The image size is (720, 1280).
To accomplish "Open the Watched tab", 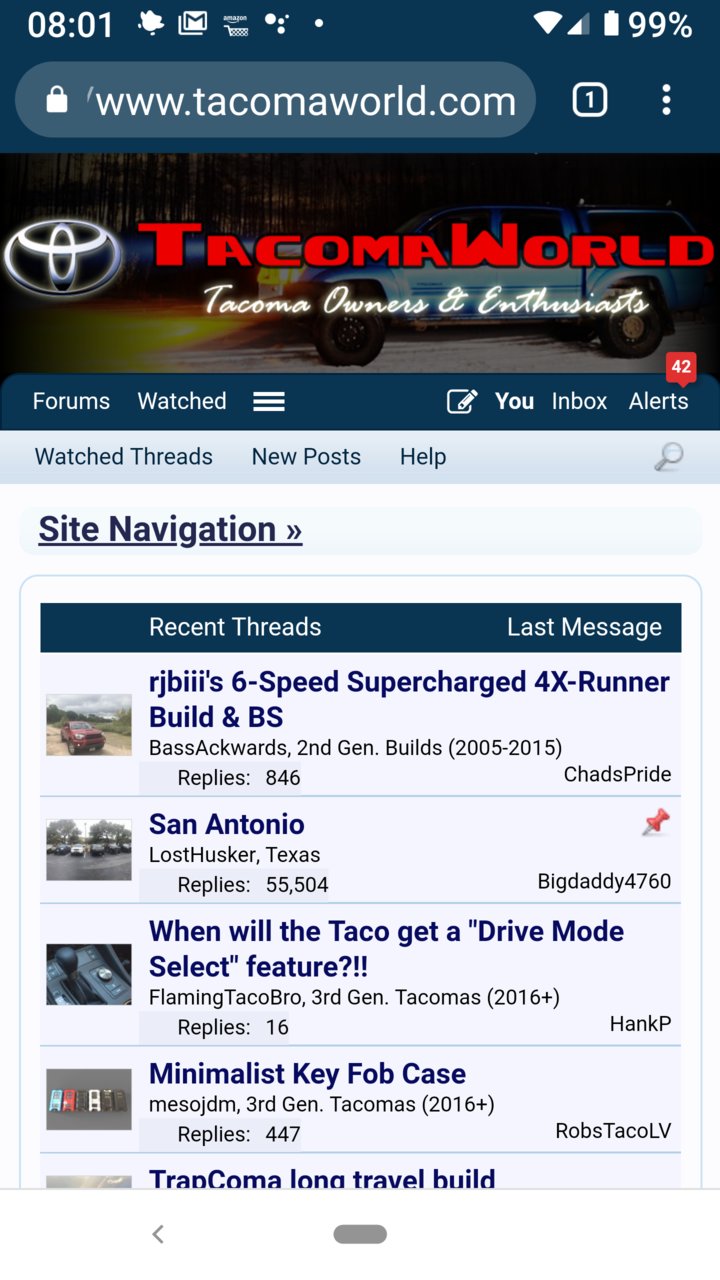I will coord(182,401).
